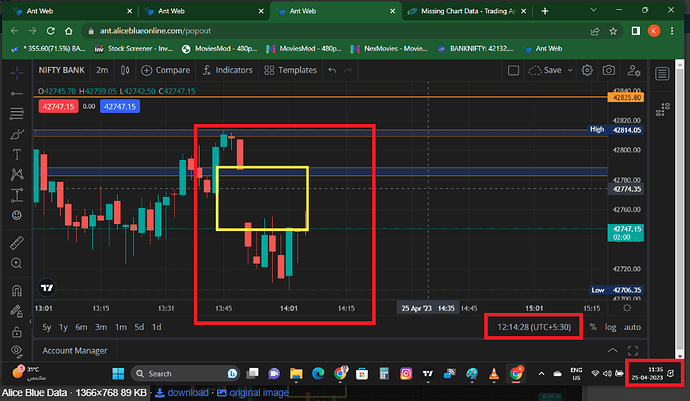Switch to the first Ant Web tab

tap(73, 11)
